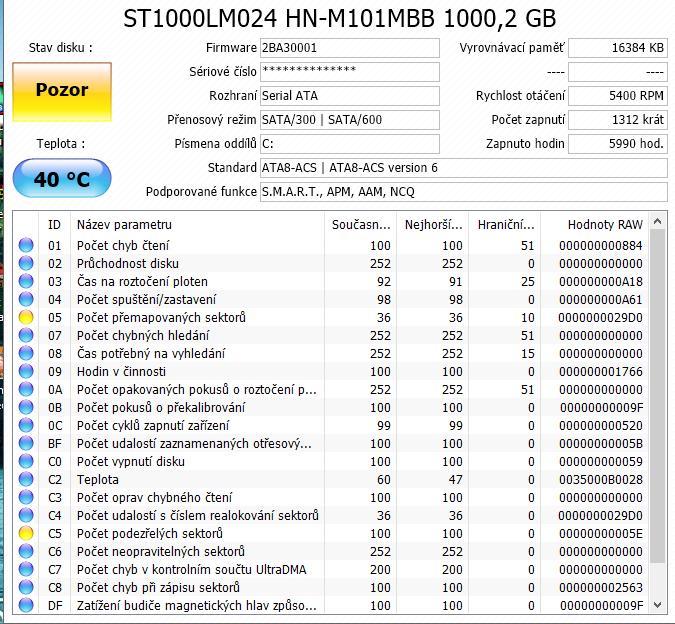Click the ID column header
Image resolution: width=675 pixels, height=624 pixels.
(54, 225)
